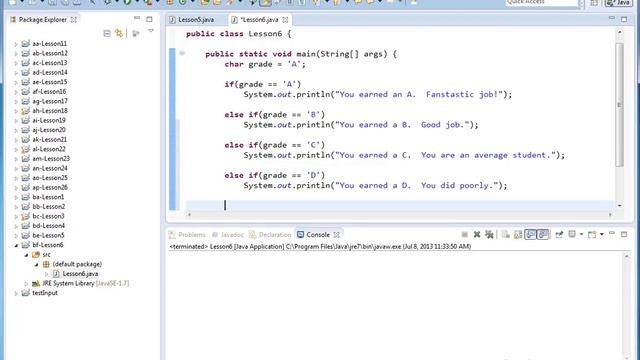The width and height of the screenshot is (640, 360).
Task: Maximize the Console view panel
Action: (624, 234)
